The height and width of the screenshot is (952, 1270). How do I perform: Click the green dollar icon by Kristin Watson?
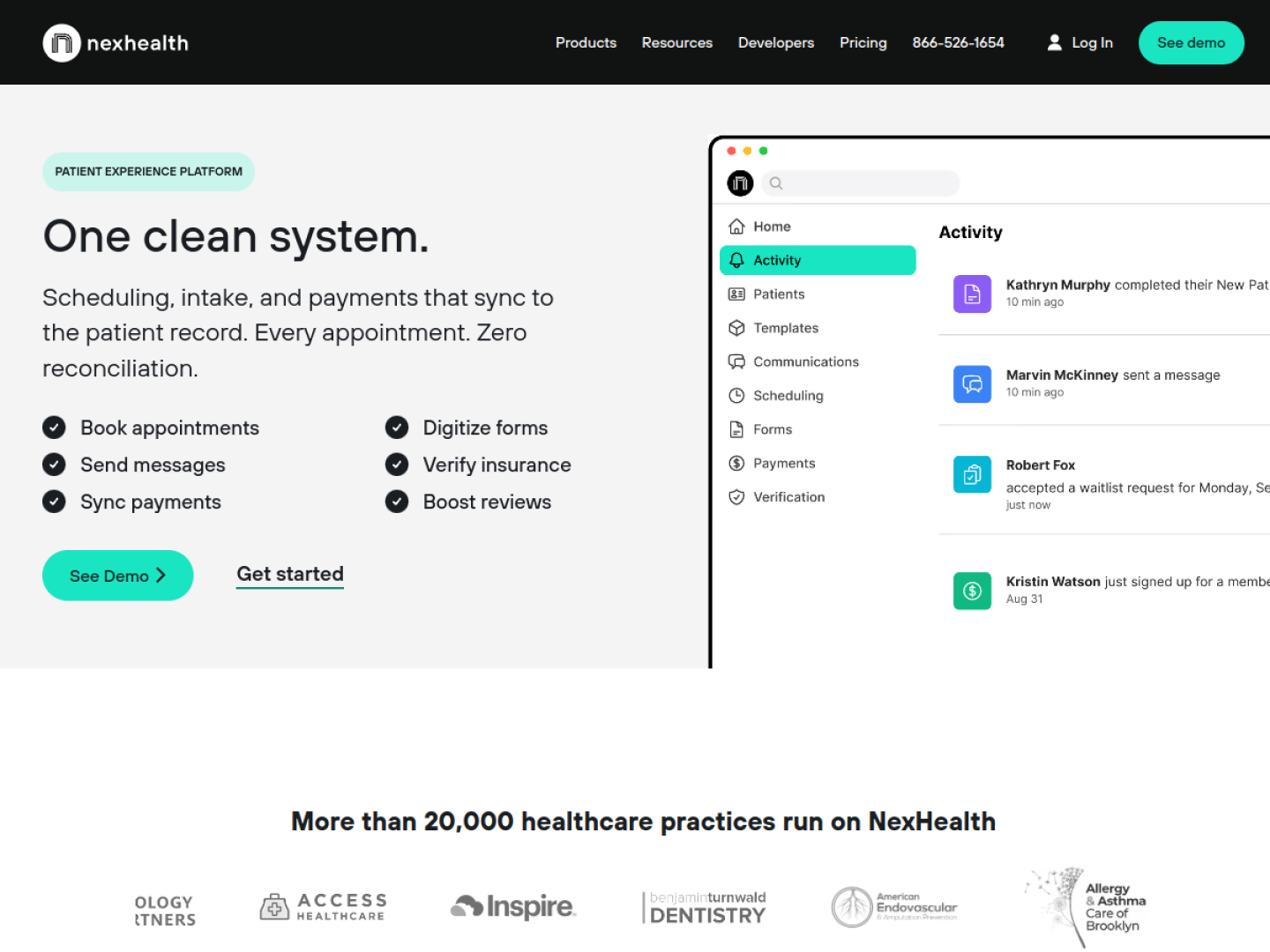(x=972, y=591)
